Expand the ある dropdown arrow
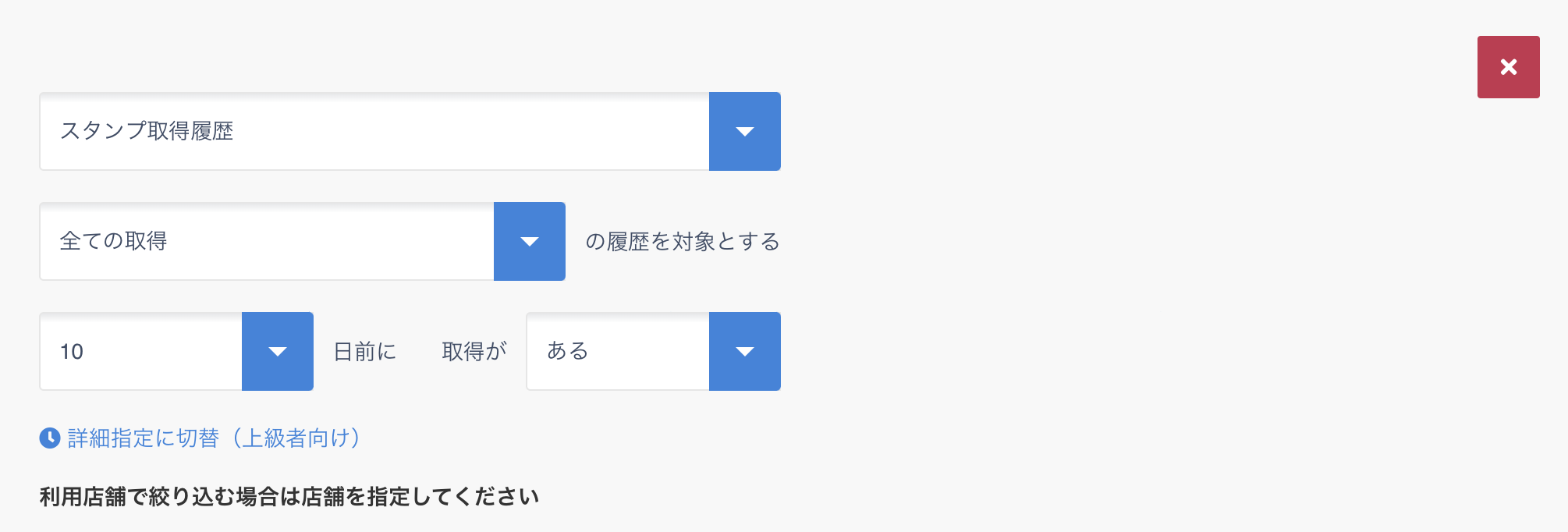The width and height of the screenshot is (1568, 532). [x=744, y=351]
